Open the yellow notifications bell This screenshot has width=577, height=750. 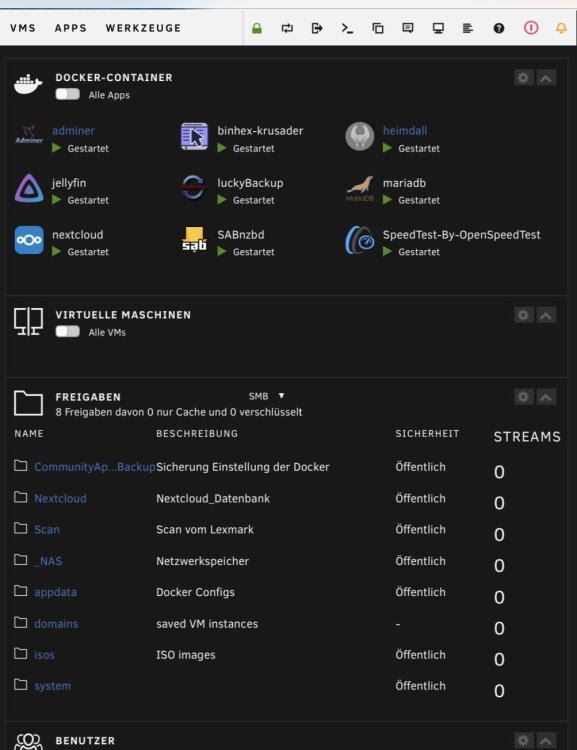561,28
